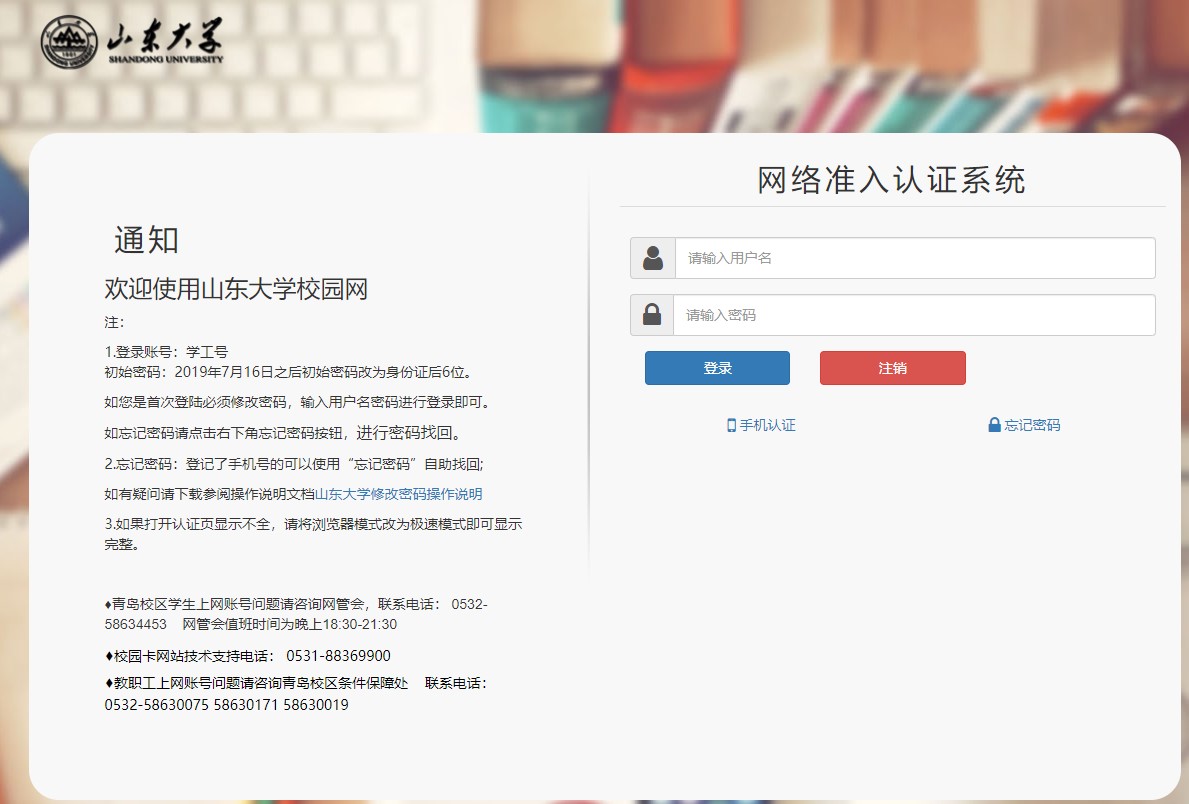The image size is (1189, 804).
Task: Click the Shandong University circular emblem
Action: click(69, 43)
